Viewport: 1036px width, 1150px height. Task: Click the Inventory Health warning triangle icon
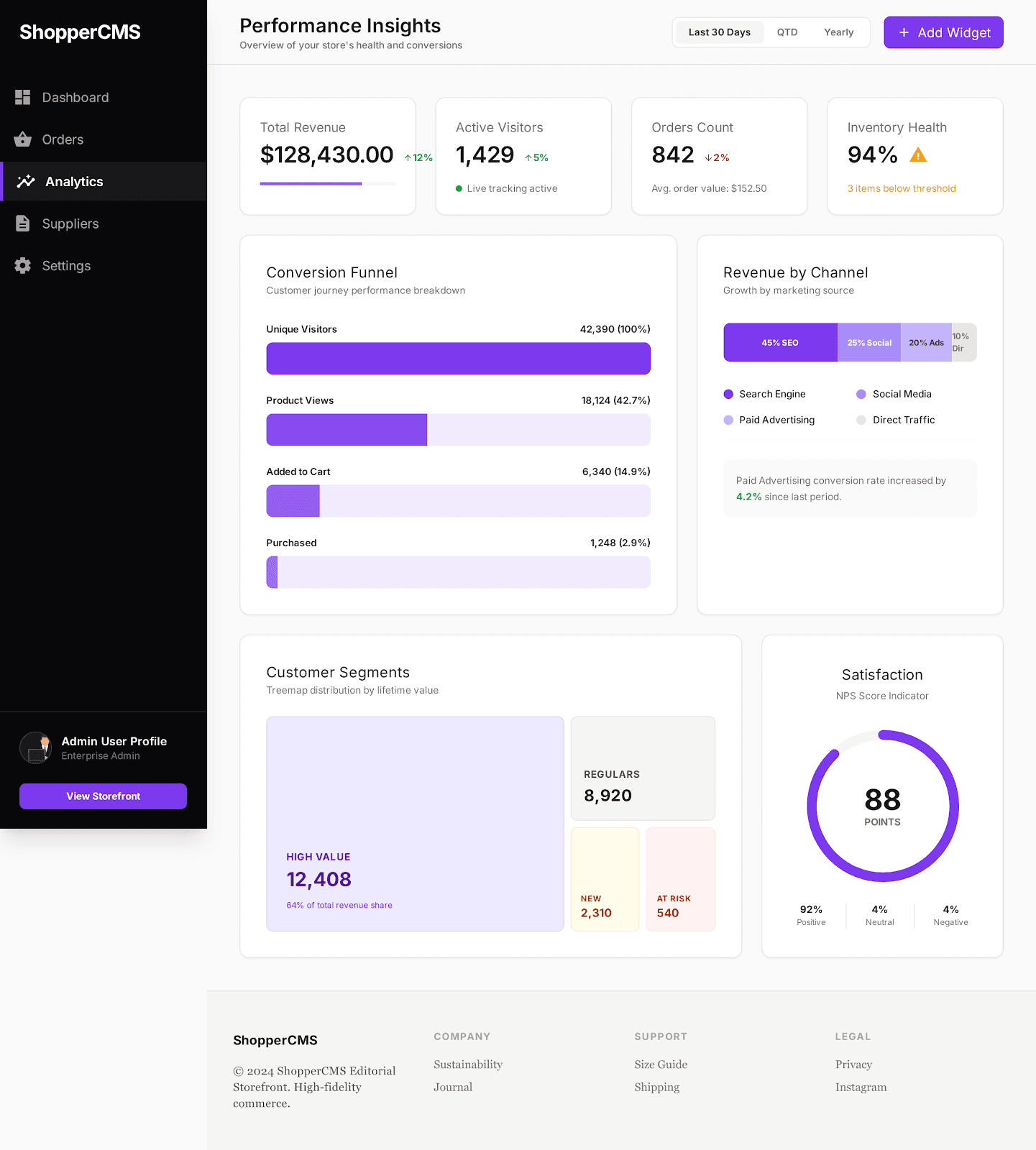pos(918,155)
